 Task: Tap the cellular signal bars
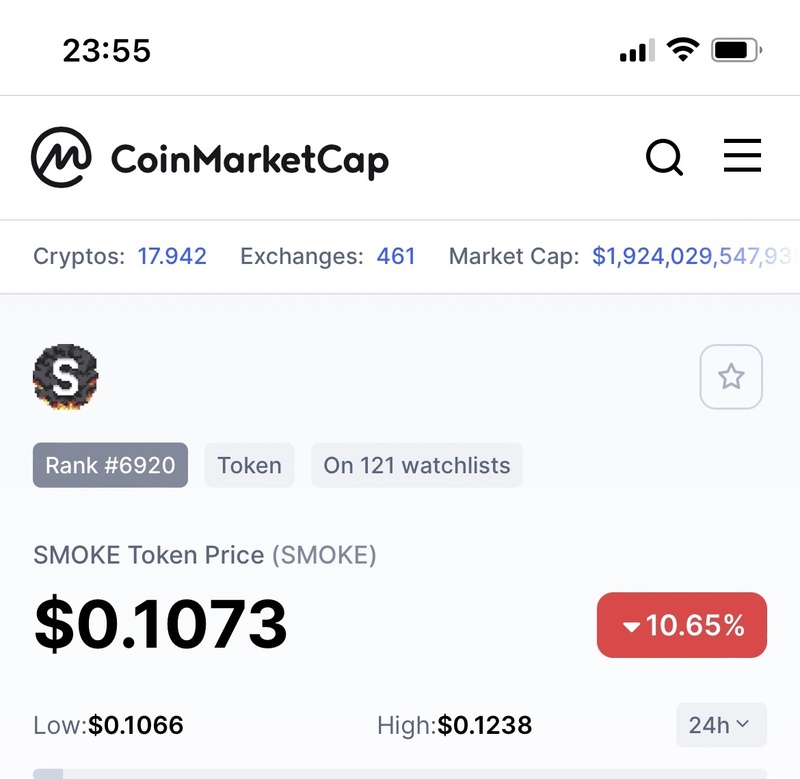tap(637, 50)
